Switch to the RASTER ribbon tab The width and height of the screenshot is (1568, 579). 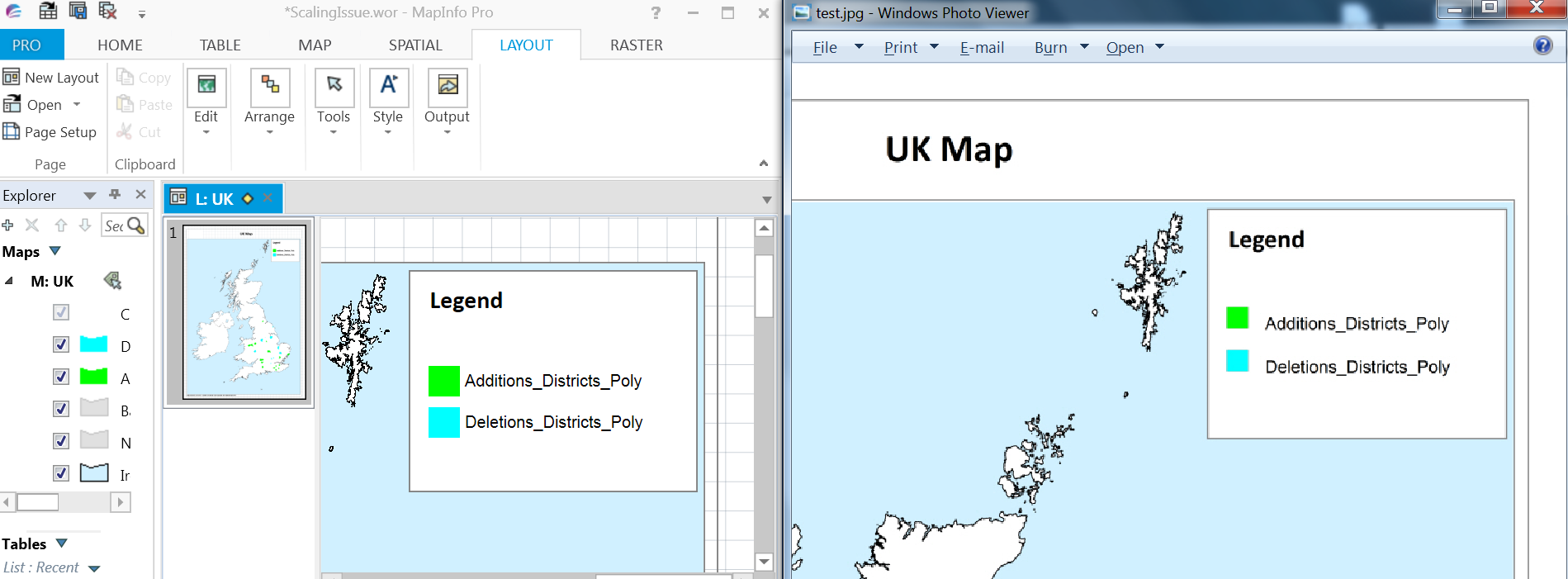637,45
